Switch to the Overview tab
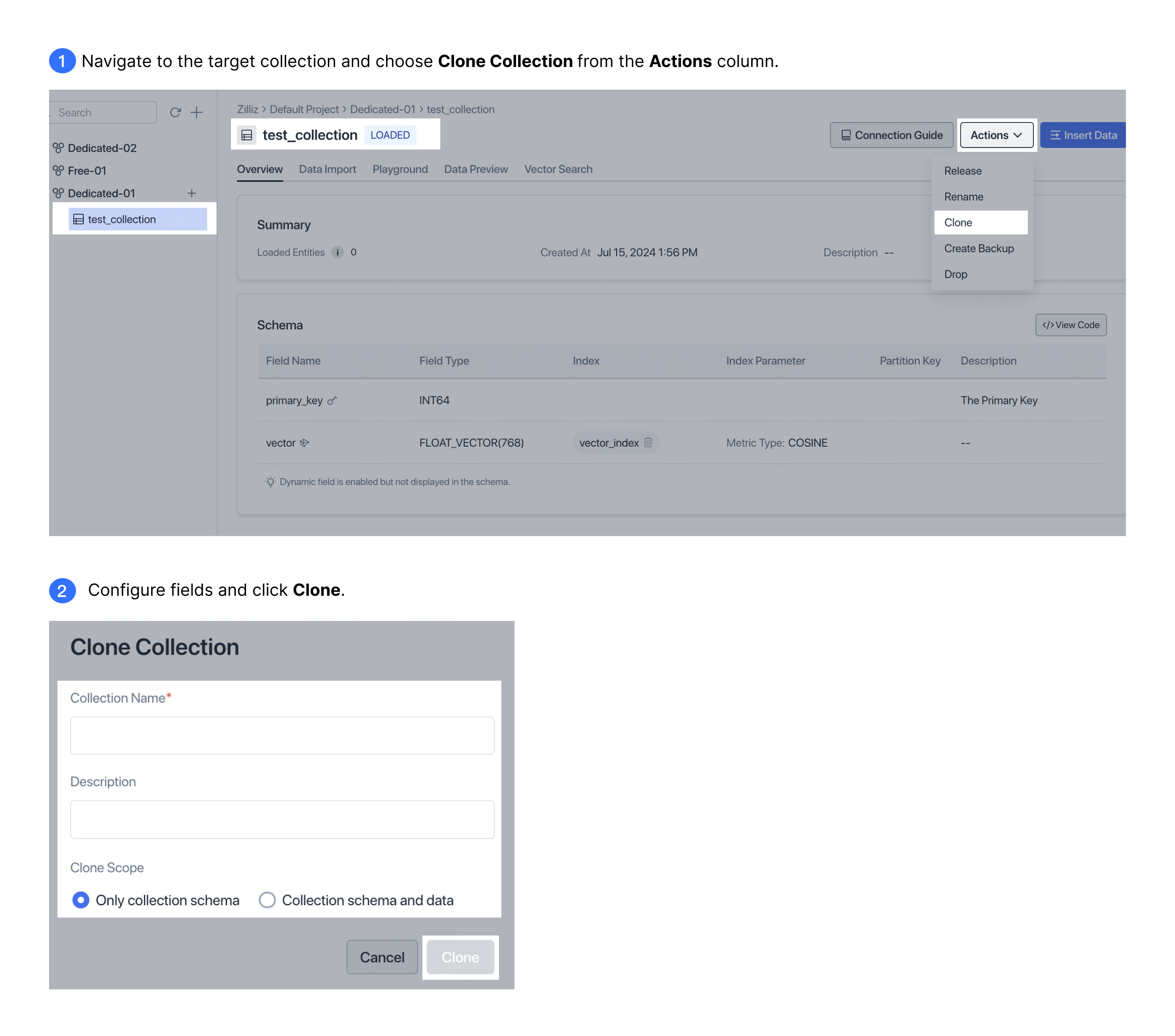Image resolution: width=1175 pixels, height=1036 pixels. point(260,169)
